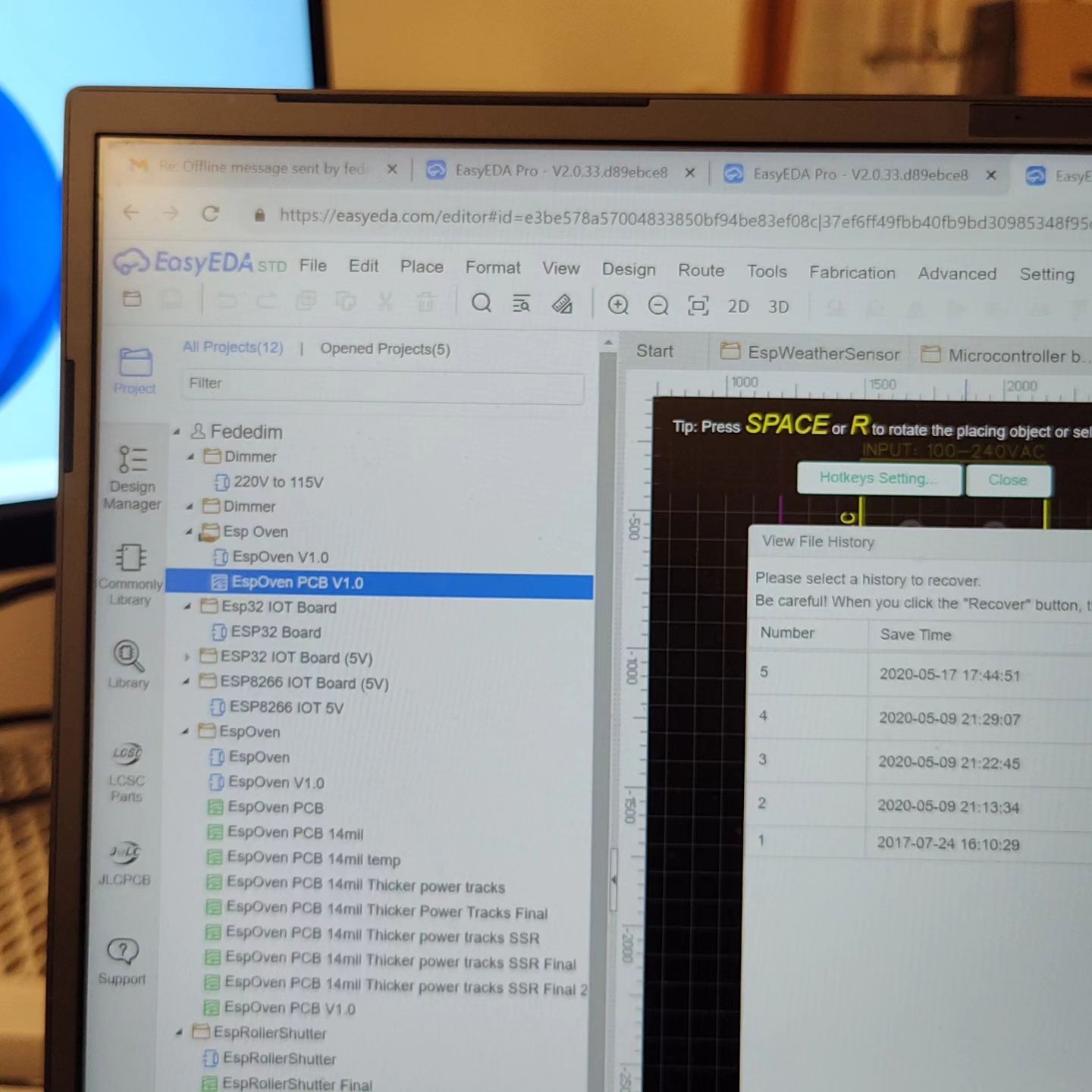Close the second EasyEDA Pro tab
1092x1092 pixels.
[990, 175]
